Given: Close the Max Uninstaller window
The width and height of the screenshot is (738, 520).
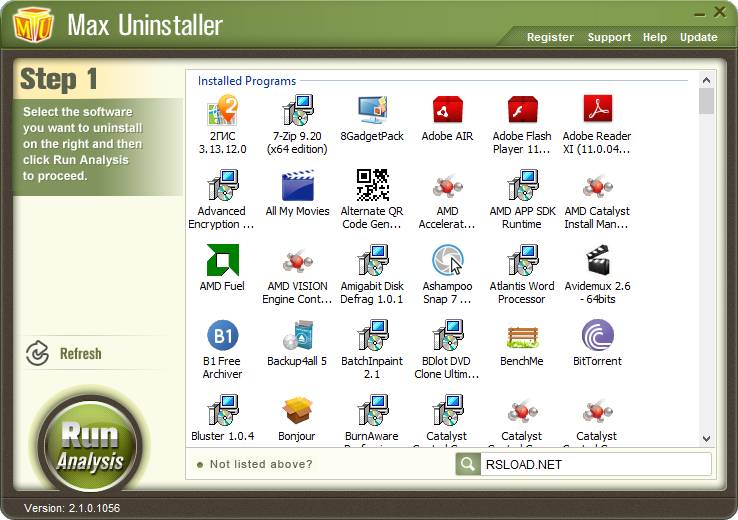Looking at the screenshot, I should pos(720,12).
